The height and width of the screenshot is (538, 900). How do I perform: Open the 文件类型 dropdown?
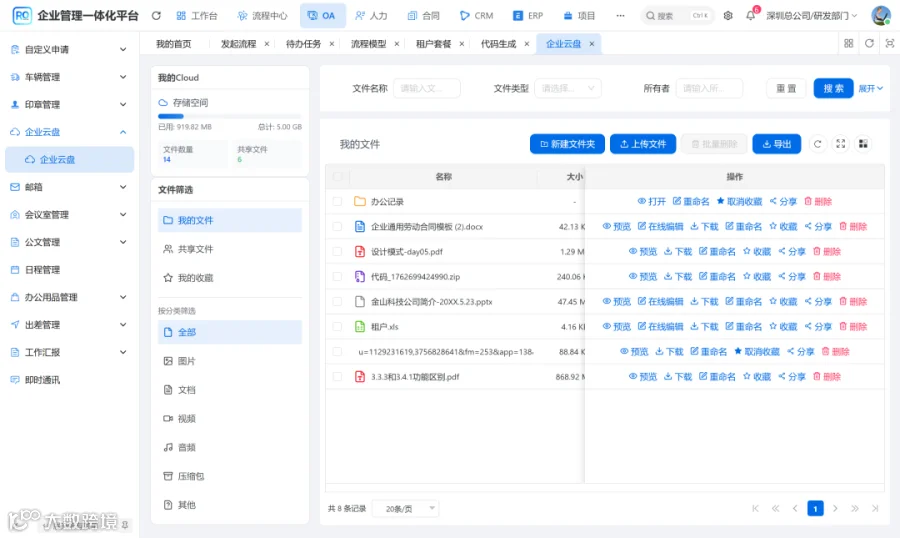pyautogui.click(x=568, y=88)
